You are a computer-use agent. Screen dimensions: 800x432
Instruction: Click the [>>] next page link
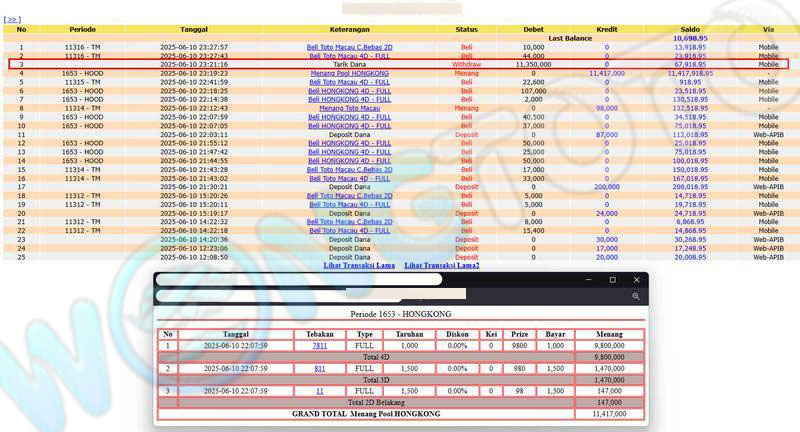click(x=12, y=19)
